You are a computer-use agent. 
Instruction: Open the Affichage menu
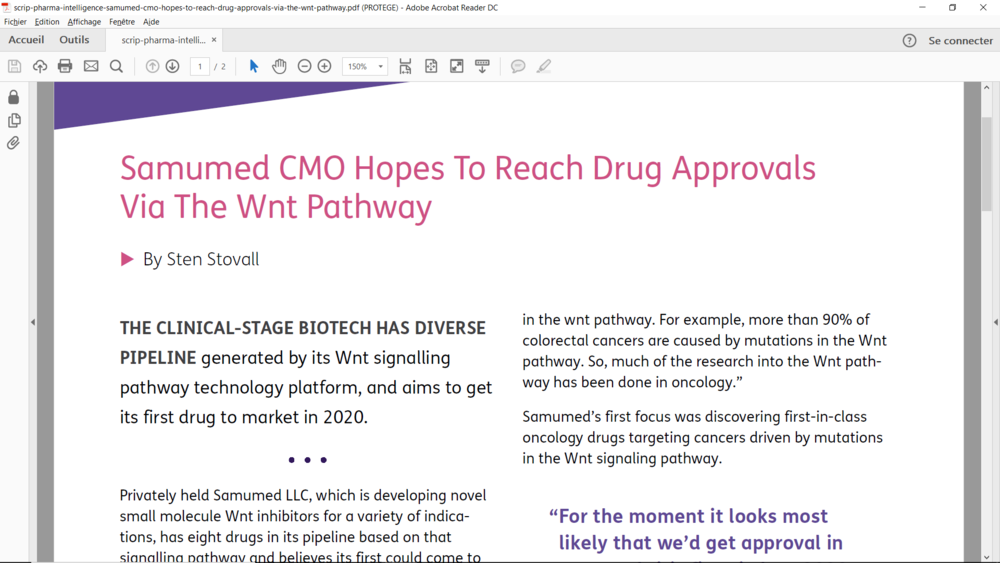(x=84, y=21)
